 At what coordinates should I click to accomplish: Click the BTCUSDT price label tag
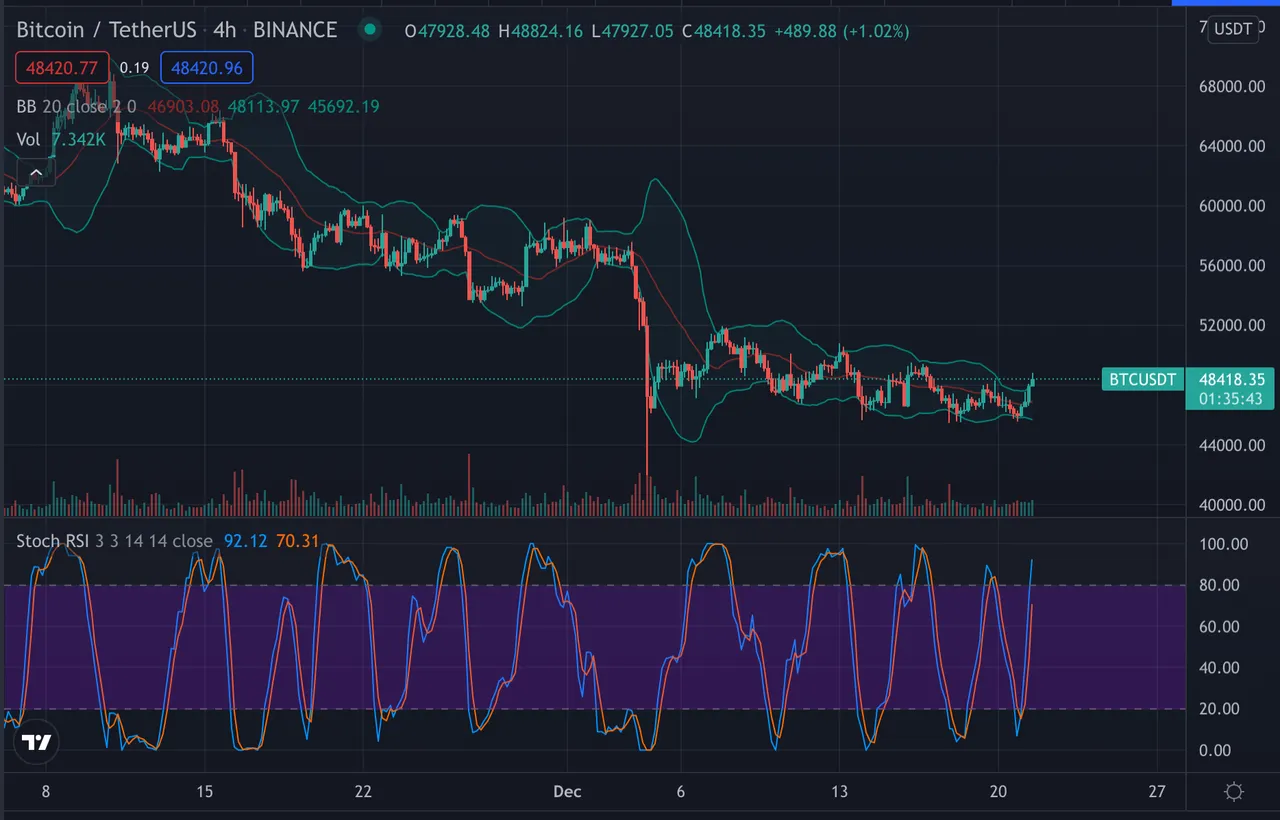[x=1144, y=379]
